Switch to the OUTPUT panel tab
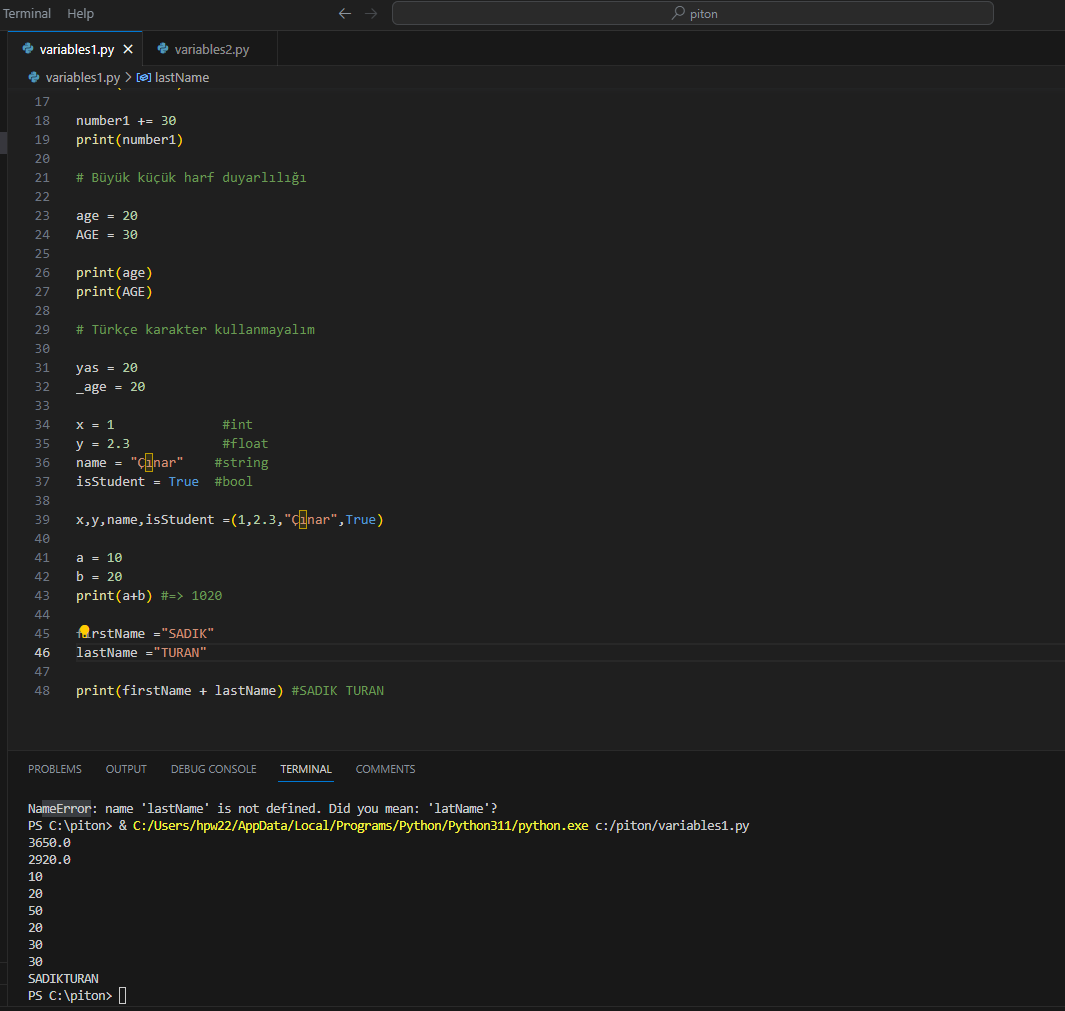Viewport: 1065px width, 1011px height. pos(126,769)
